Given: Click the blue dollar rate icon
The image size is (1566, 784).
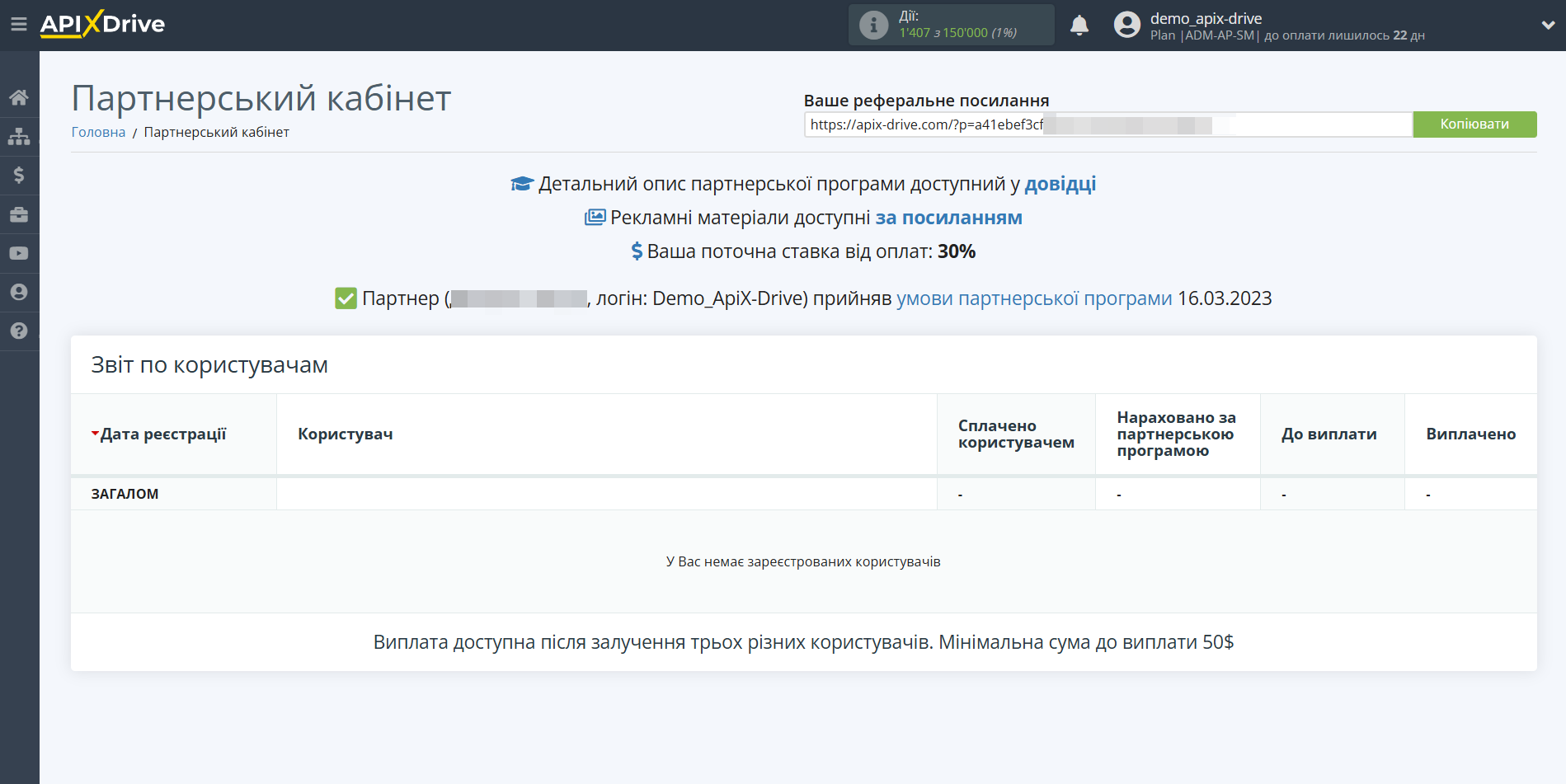Looking at the screenshot, I should (637, 251).
